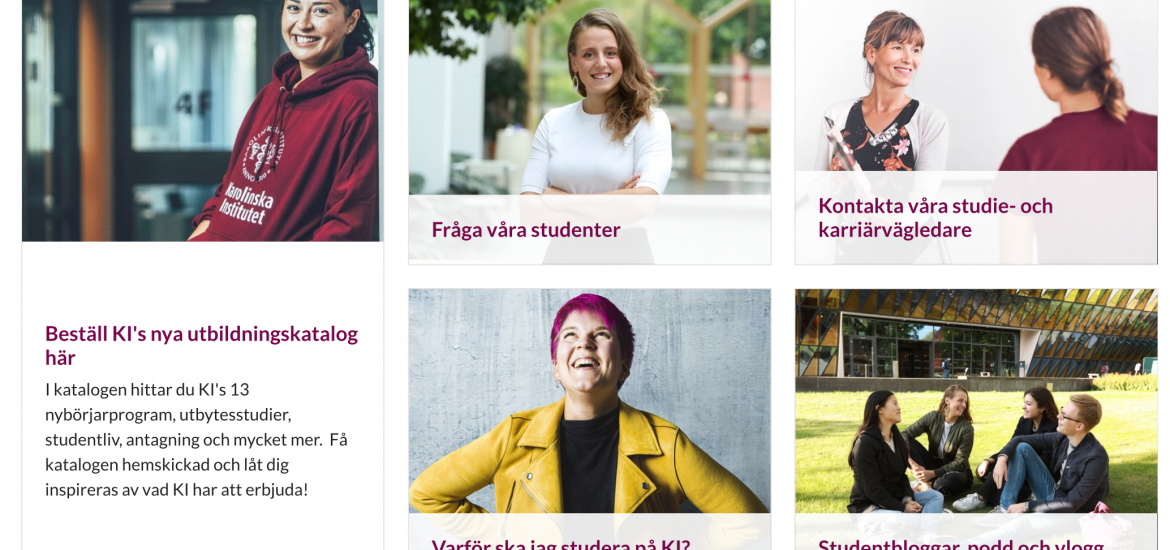
Task: Click the catalogue description paragraph text
Action: (196, 440)
